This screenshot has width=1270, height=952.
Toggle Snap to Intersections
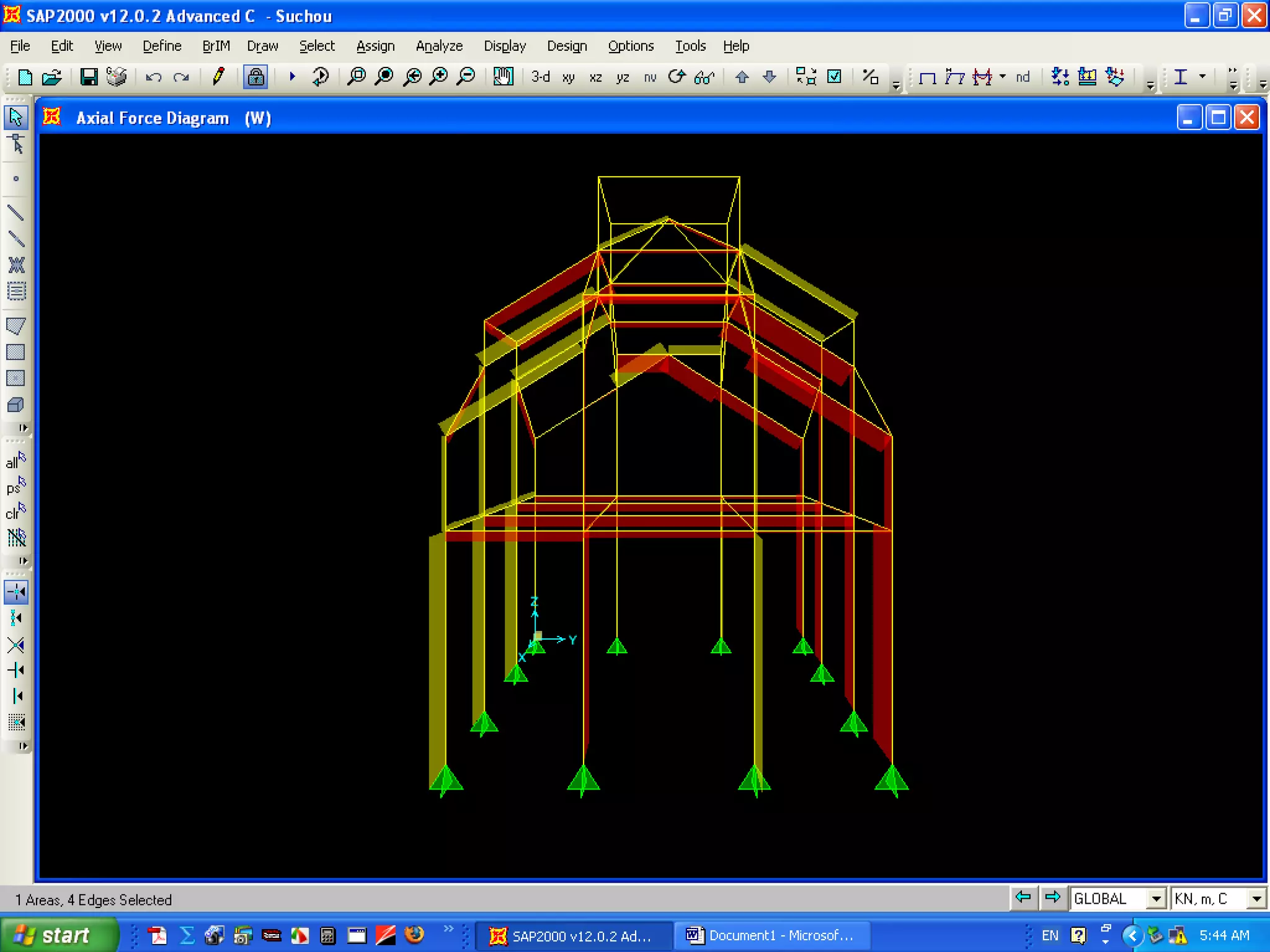pos(16,645)
